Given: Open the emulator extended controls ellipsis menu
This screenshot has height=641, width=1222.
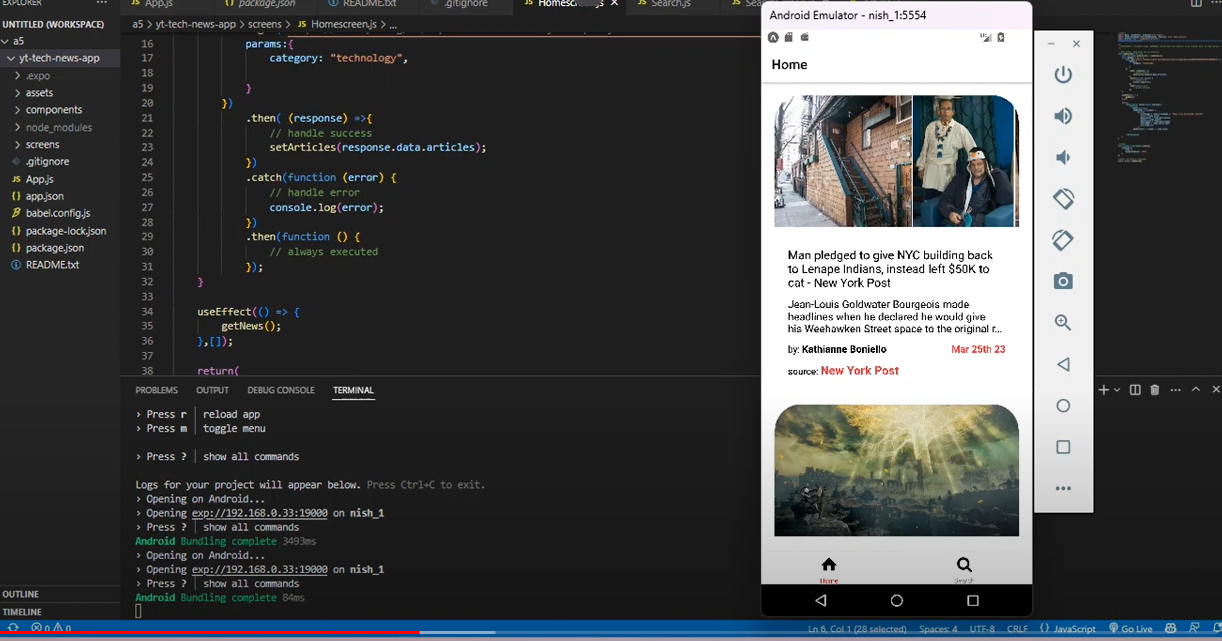Looking at the screenshot, I should (1063, 488).
